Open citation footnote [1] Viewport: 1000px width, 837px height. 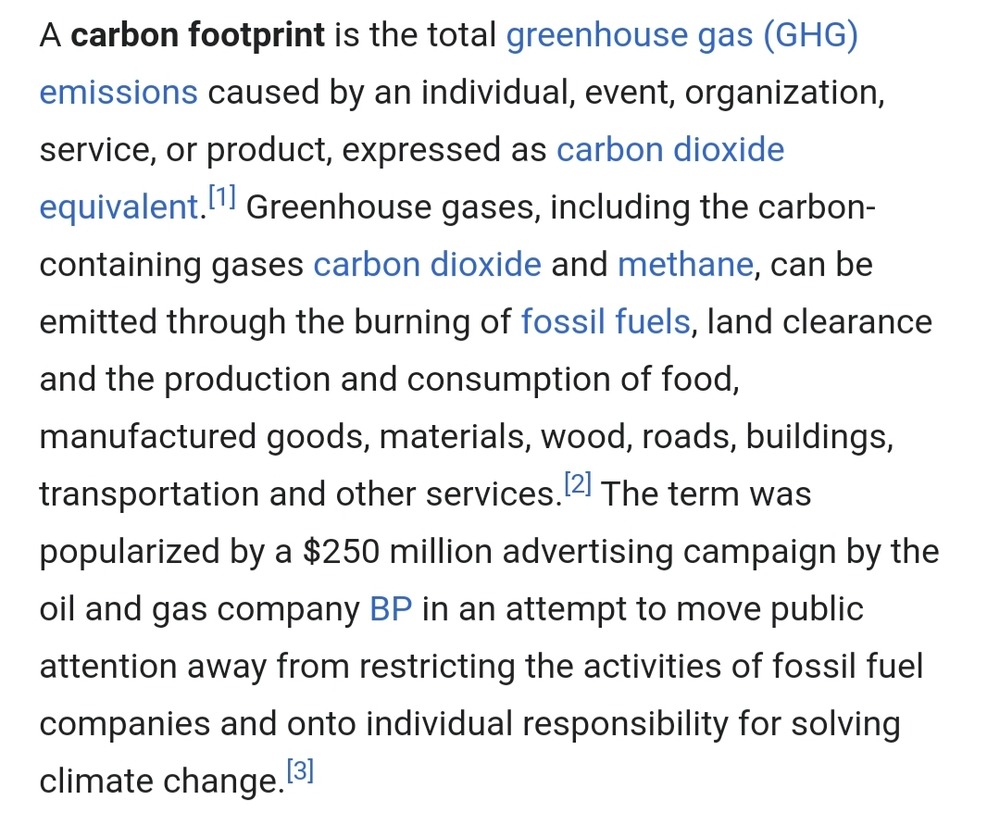tap(221, 199)
